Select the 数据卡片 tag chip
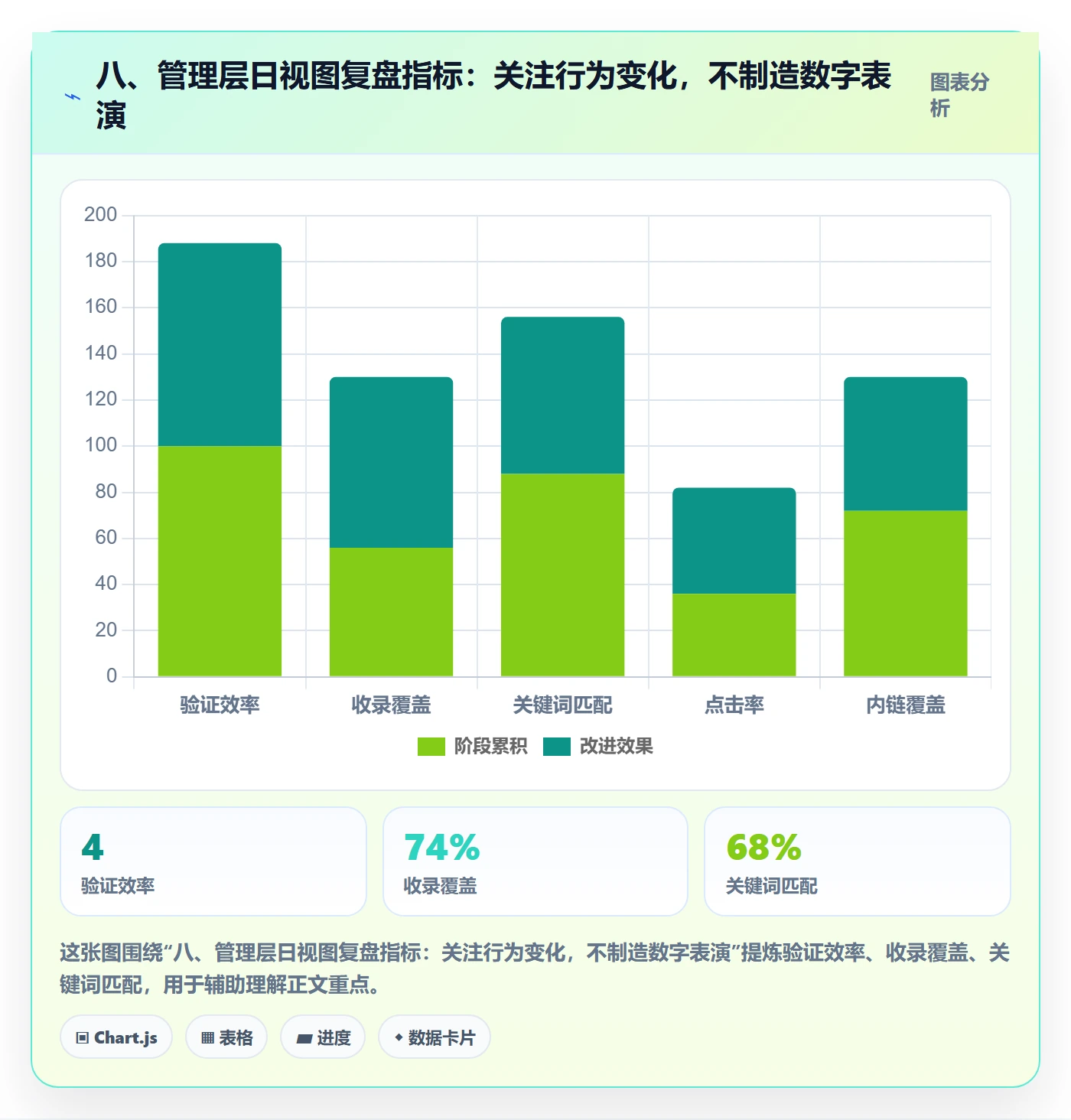The height and width of the screenshot is (1120, 1071). 435,1037
